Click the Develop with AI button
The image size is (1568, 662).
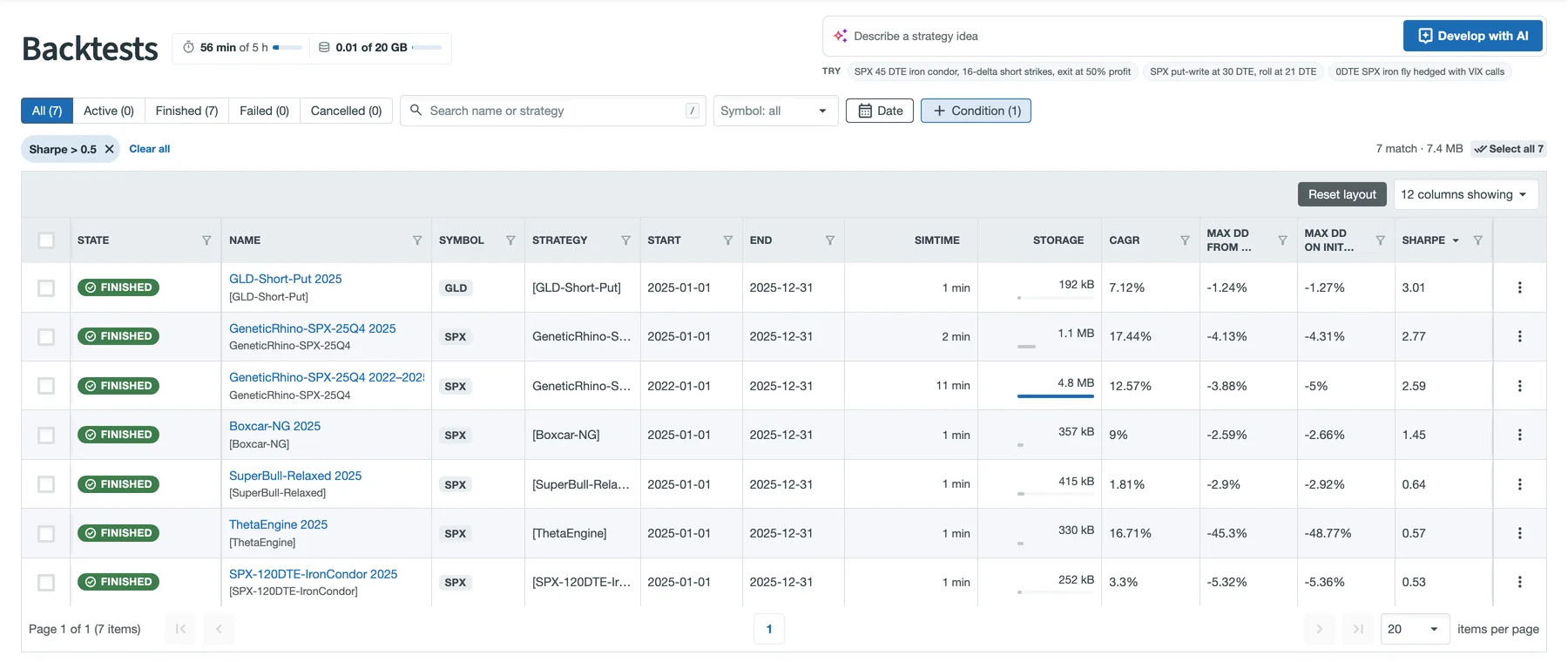1472,36
